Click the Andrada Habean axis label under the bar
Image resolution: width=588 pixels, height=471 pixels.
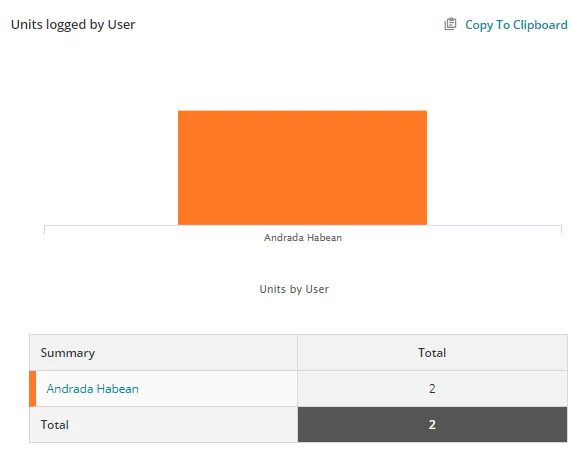coord(303,237)
